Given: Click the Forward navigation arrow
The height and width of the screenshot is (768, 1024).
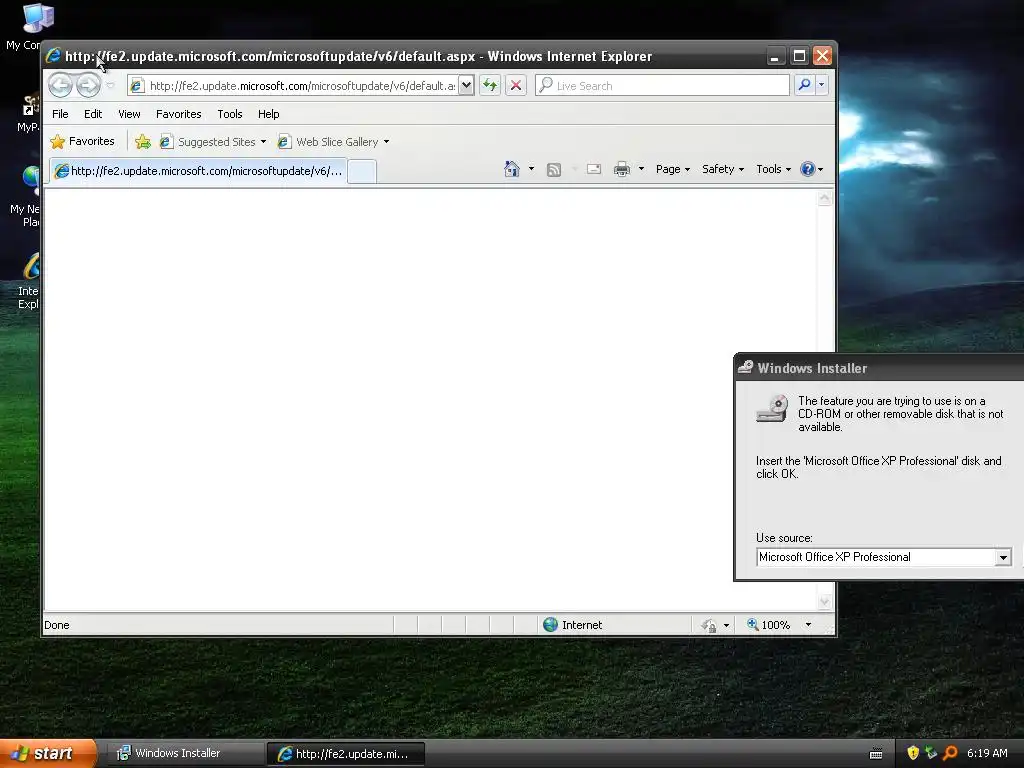Looking at the screenshot, I should (88, 85).
